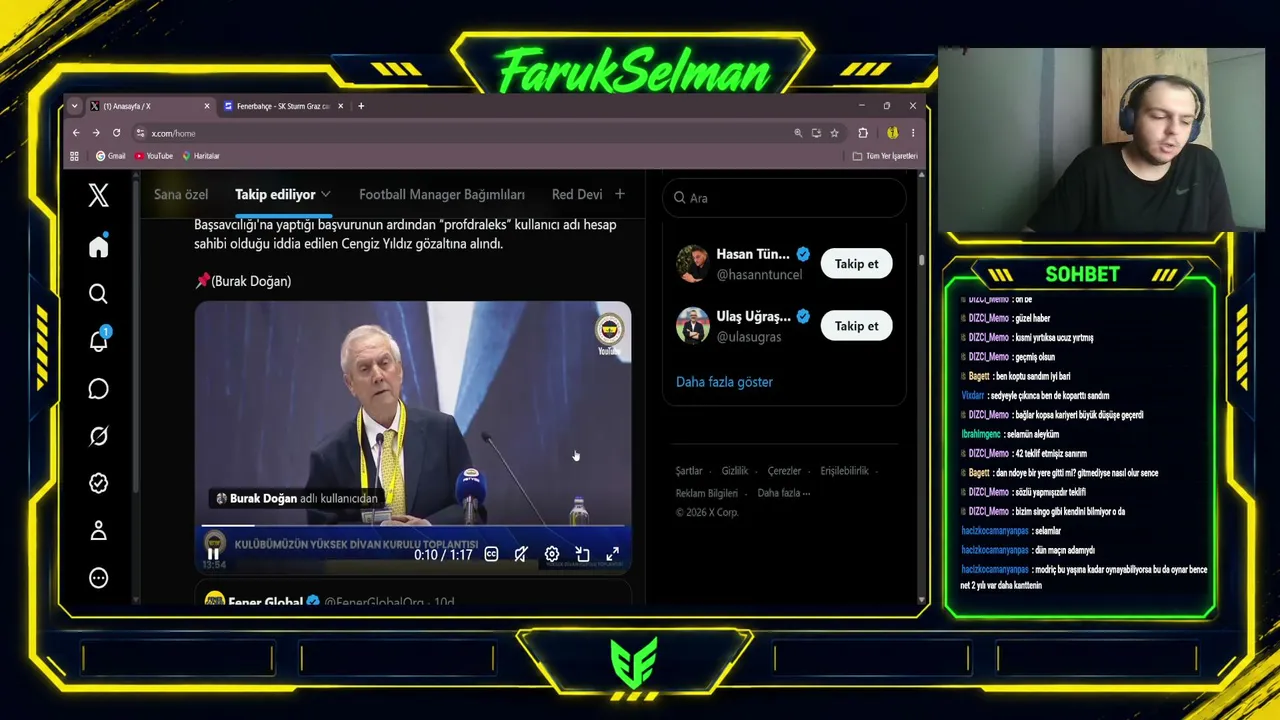Click the Ara search field
Viewport: 1280px width, 720px height.
pos(785,198)
